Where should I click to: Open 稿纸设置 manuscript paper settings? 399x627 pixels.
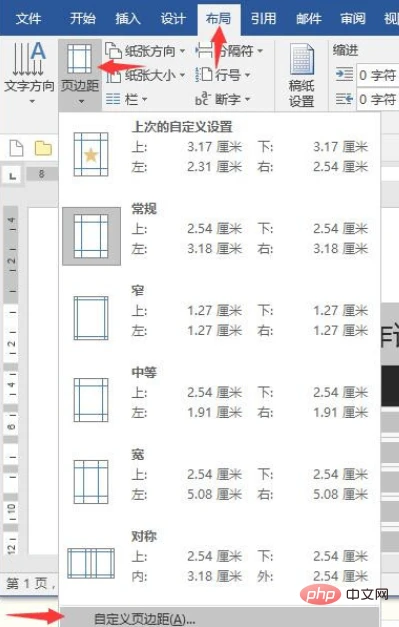click(301, 75)
